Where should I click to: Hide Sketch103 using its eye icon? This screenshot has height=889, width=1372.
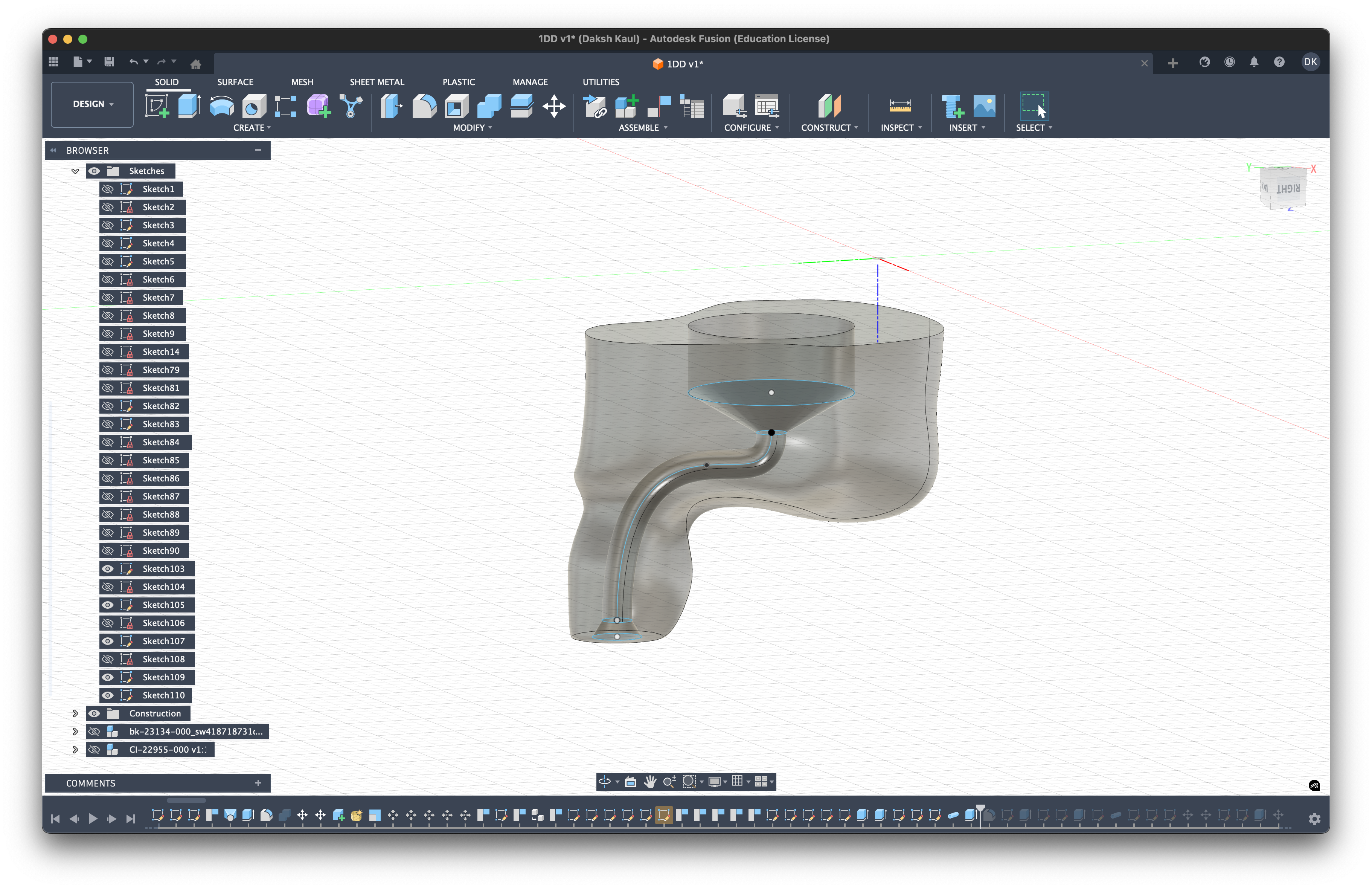[x=108, y=569]
